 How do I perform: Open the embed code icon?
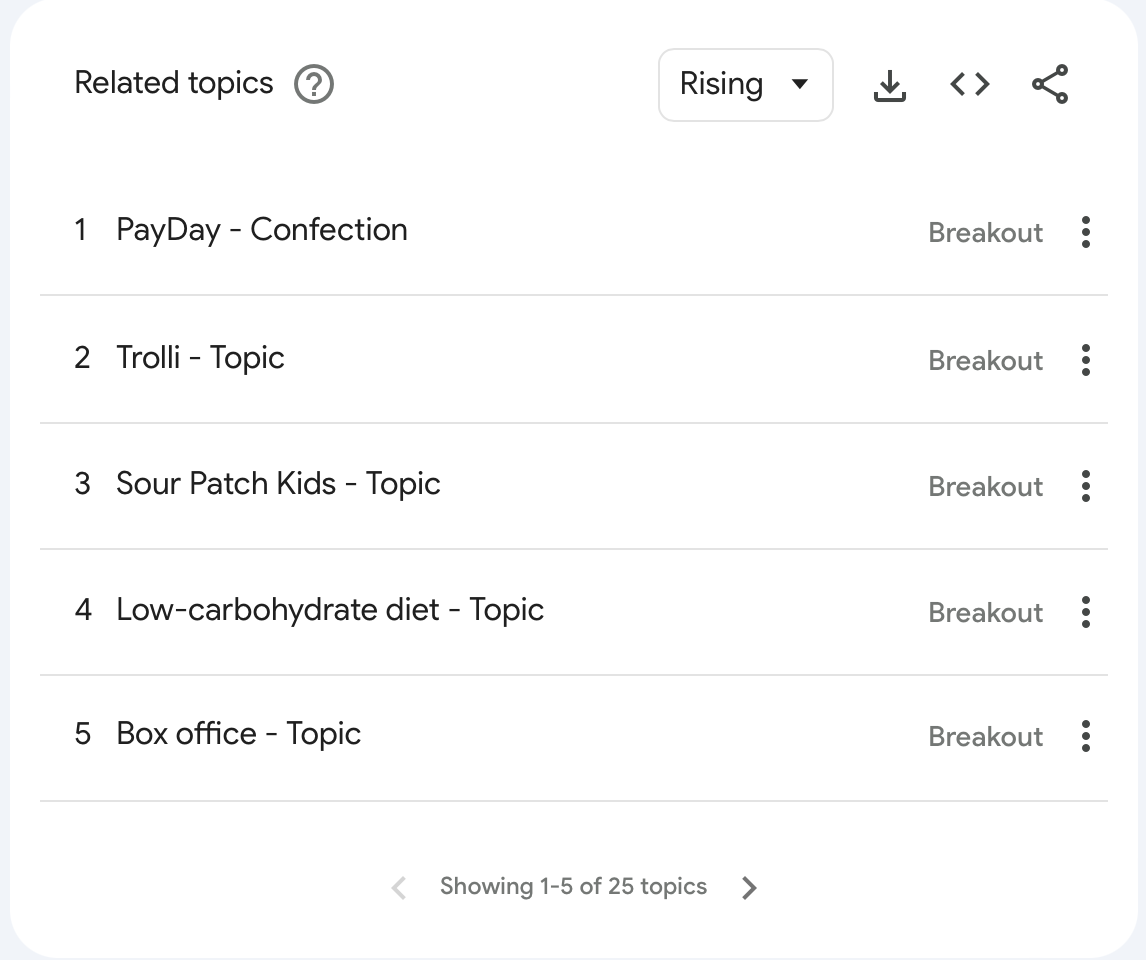point(969,85)
